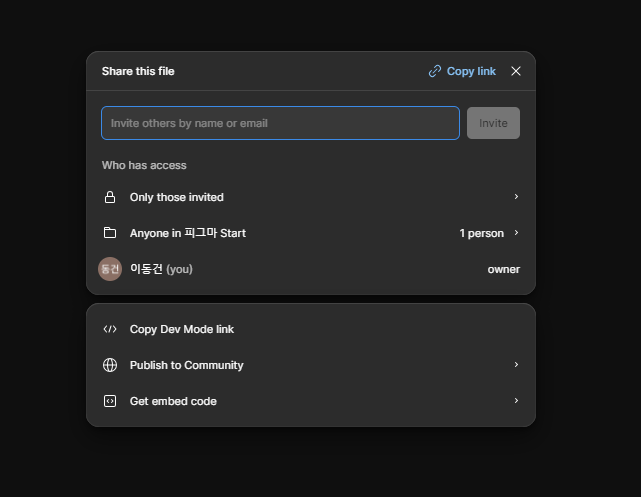
Task: Focus the Invite others by name field
Action: coord(280,123)
